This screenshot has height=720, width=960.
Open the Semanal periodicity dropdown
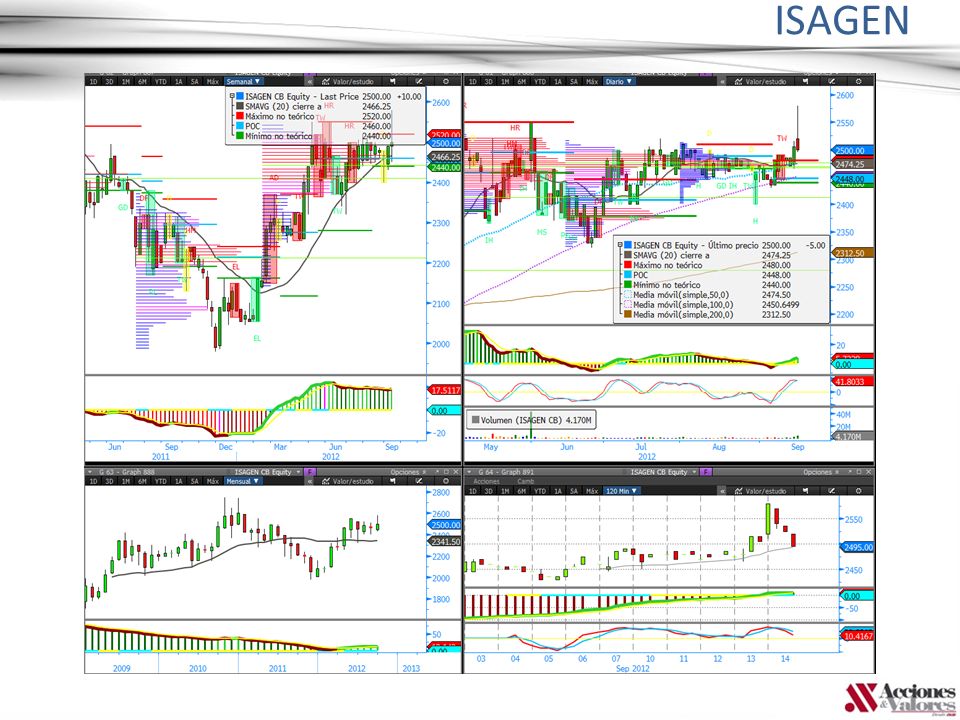(x=243, y=81)
